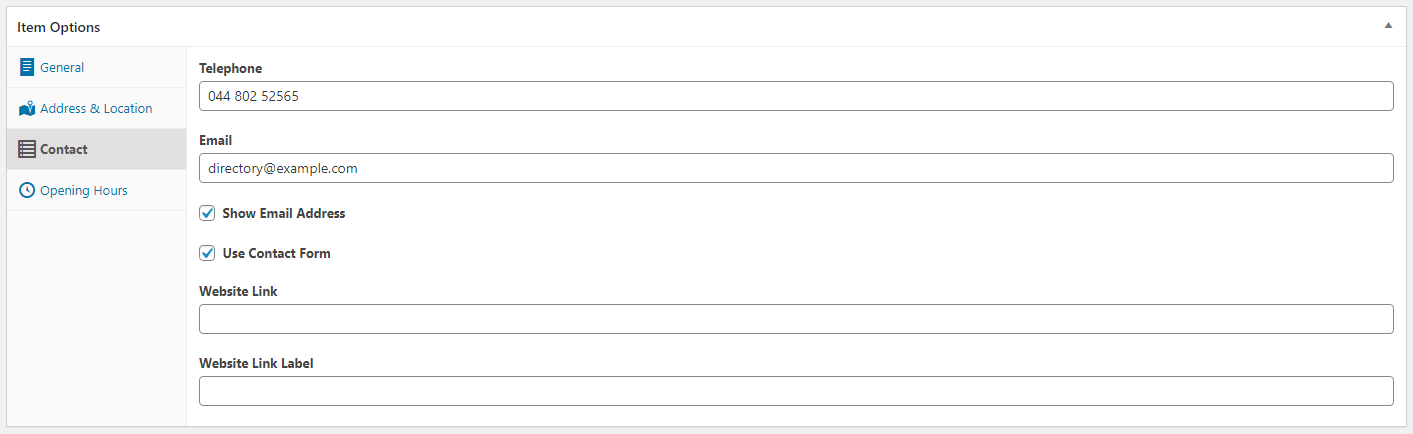The height and width of the screenshot is (434, 1413).
Task: Click the Opening Hours clock icon
Action: pos(27,190)
